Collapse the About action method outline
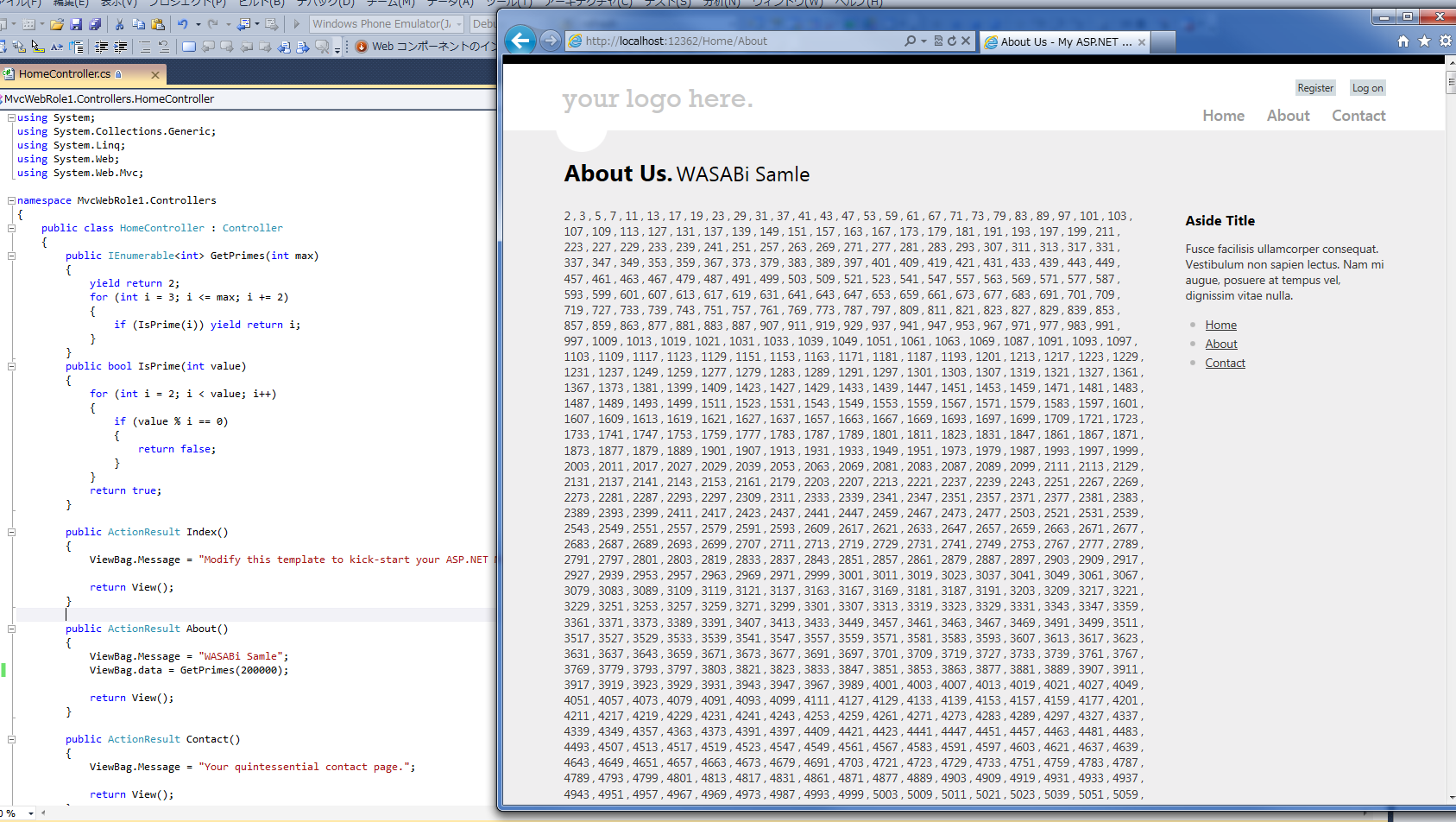The height and width of the screenshot is (822, 1456). [11, 629]
